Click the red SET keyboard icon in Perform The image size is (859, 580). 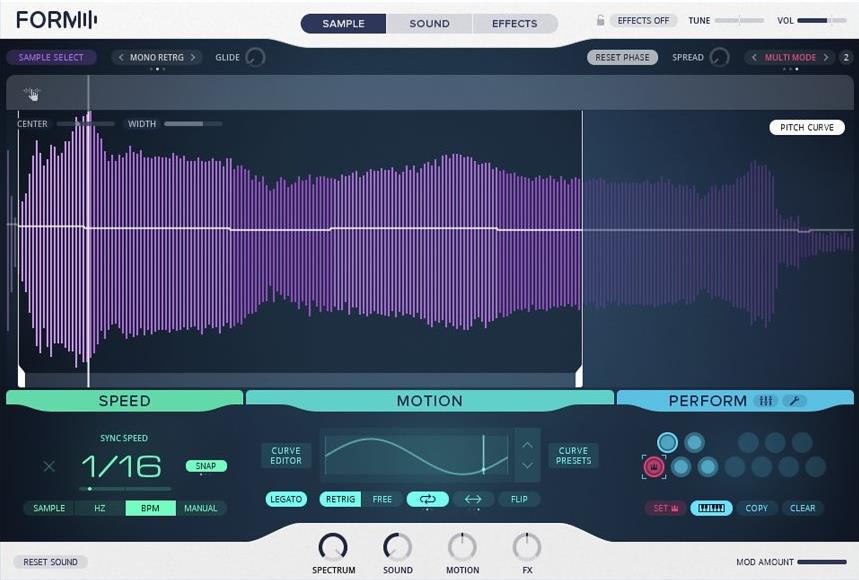tap(663, 508)
